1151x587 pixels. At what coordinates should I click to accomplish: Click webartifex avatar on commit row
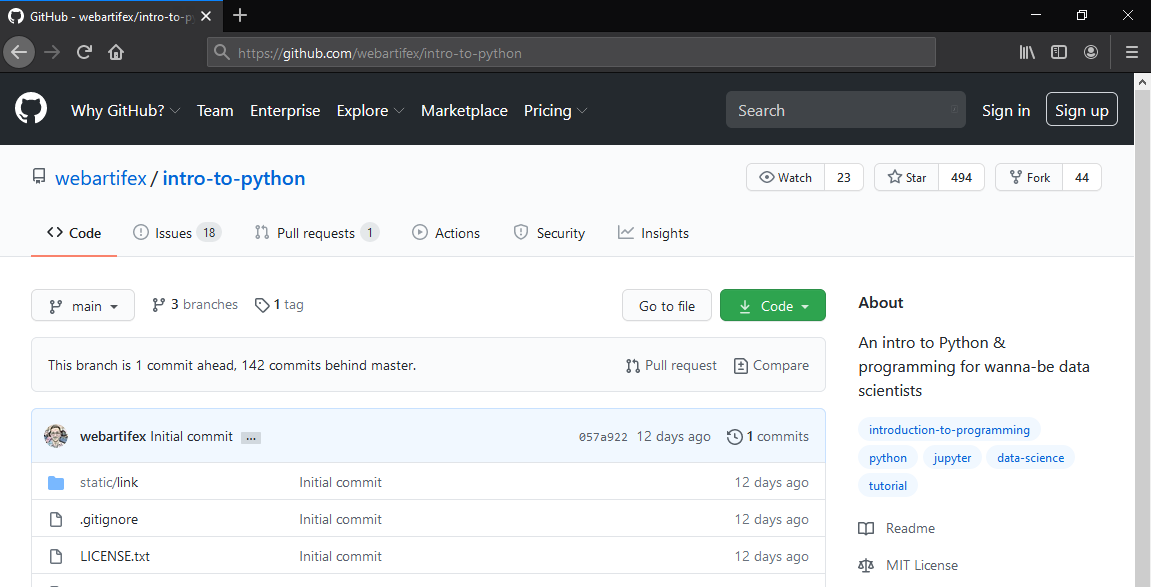click(x=56, y=436)
